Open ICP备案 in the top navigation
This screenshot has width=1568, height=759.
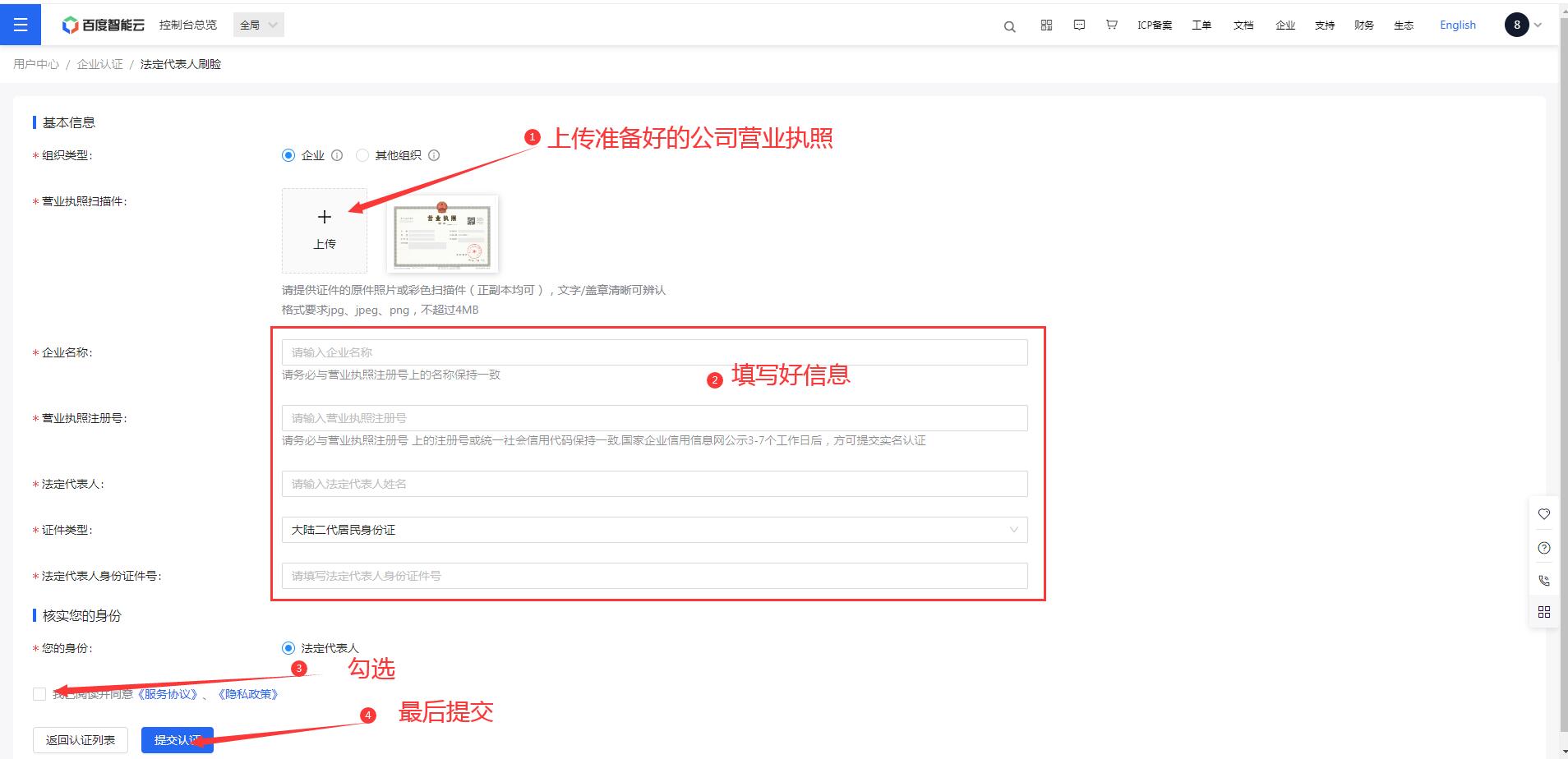[1155, 25]
